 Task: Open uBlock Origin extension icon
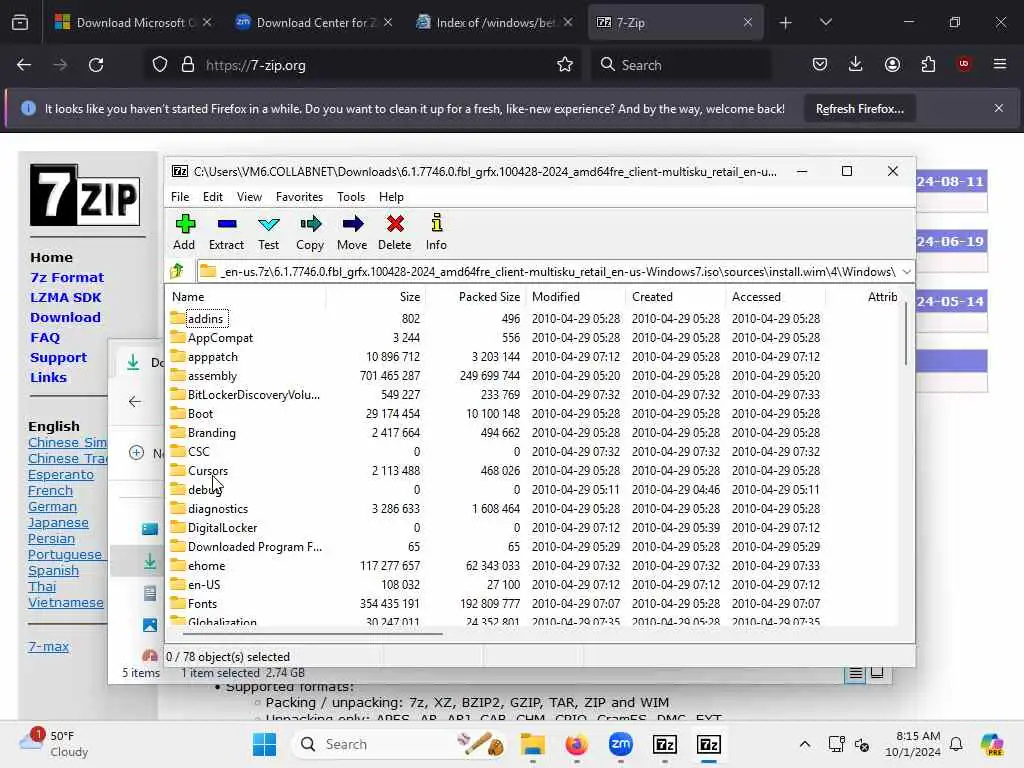964,64
